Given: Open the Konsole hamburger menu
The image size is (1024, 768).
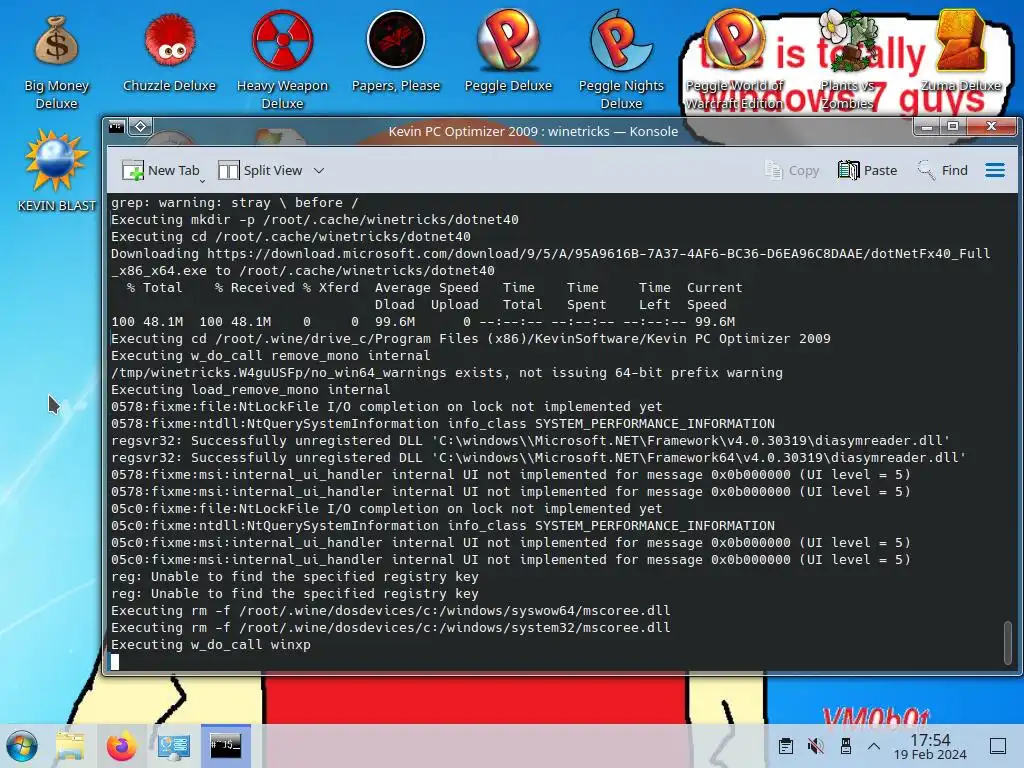Looking at the screenshot, I should [x=995, y=170].
